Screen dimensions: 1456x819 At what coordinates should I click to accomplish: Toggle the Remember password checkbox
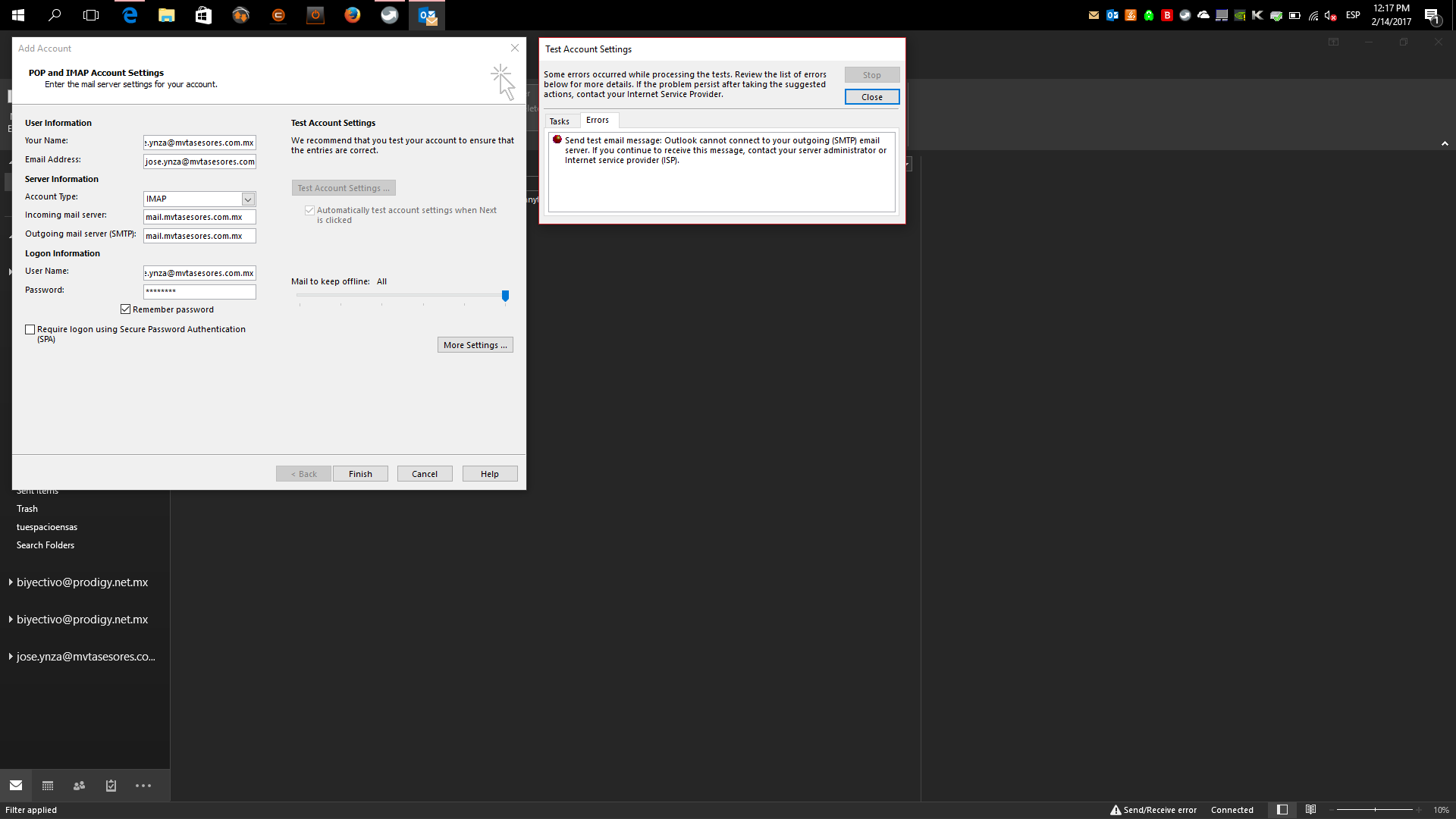point(126,309)
